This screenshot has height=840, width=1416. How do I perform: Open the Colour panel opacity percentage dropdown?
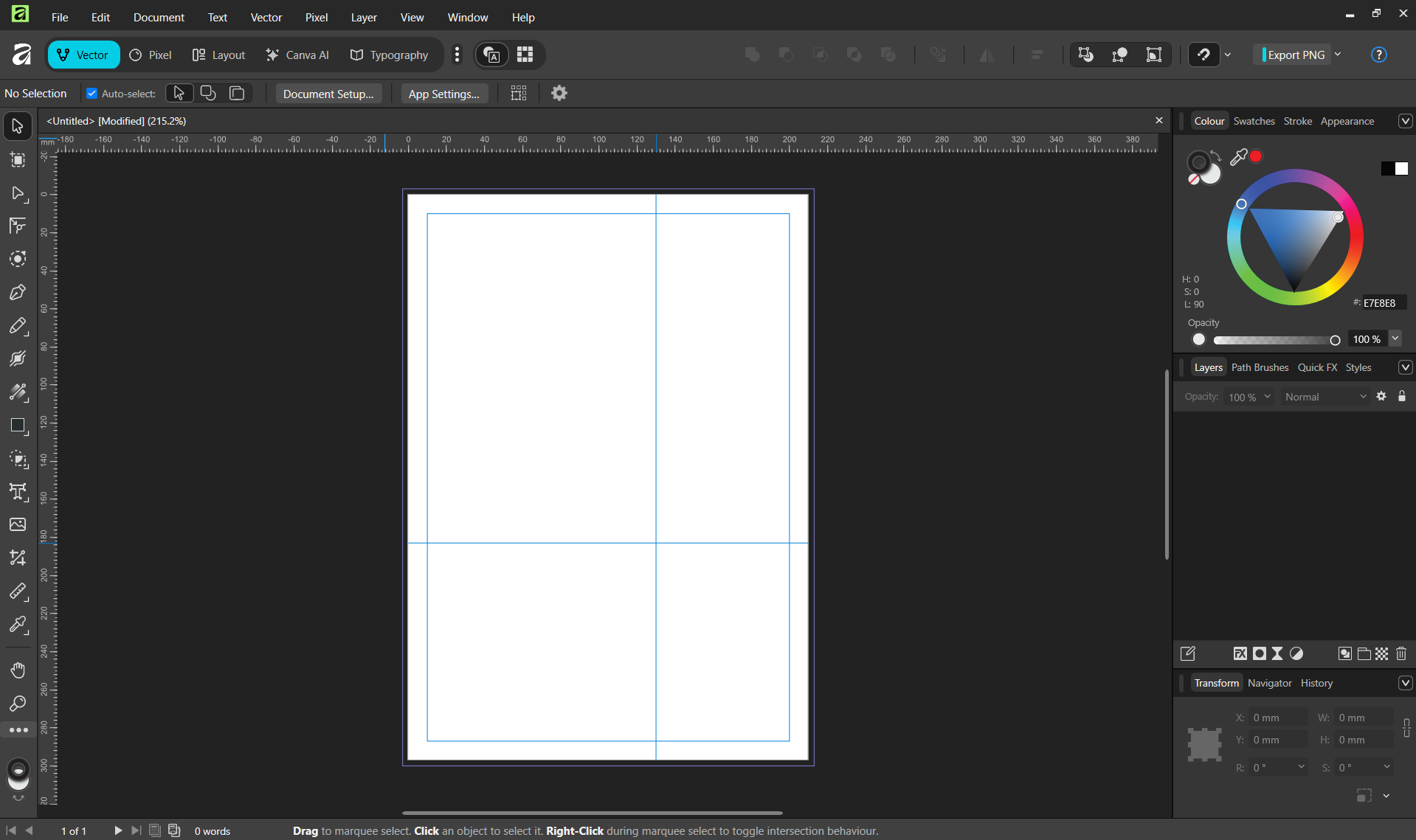[1395, 339]
